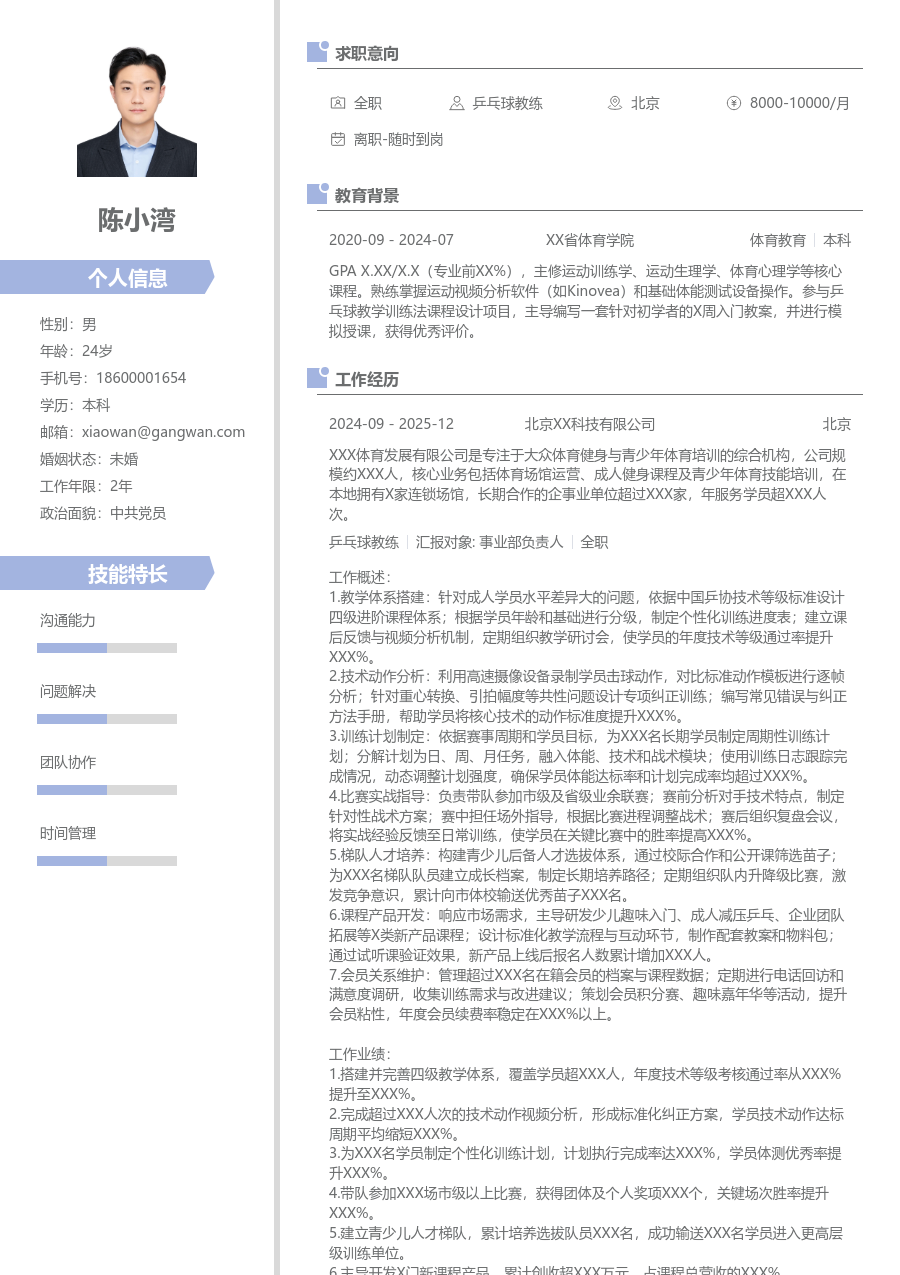Screen dimensions: 900x1275
Task: Click the calendar icon beside 离职-随时到岗
Action: (x=337, y=140)
